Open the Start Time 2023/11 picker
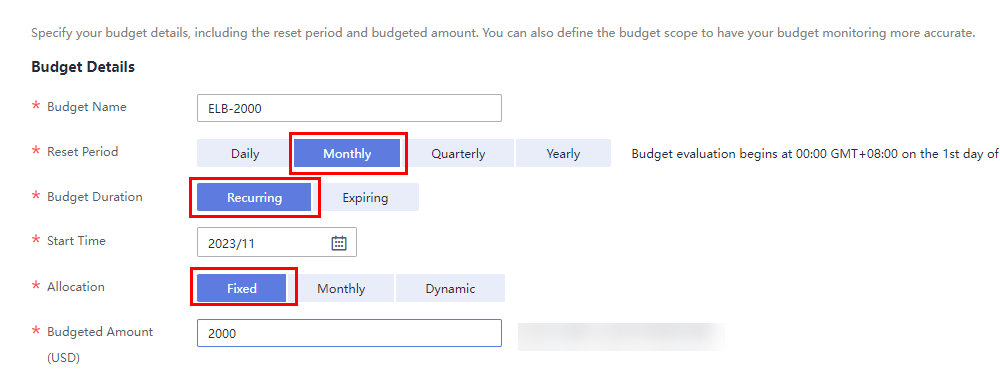Image resolution: width=1000 pixels, height=387 pixels. [277, 242]
